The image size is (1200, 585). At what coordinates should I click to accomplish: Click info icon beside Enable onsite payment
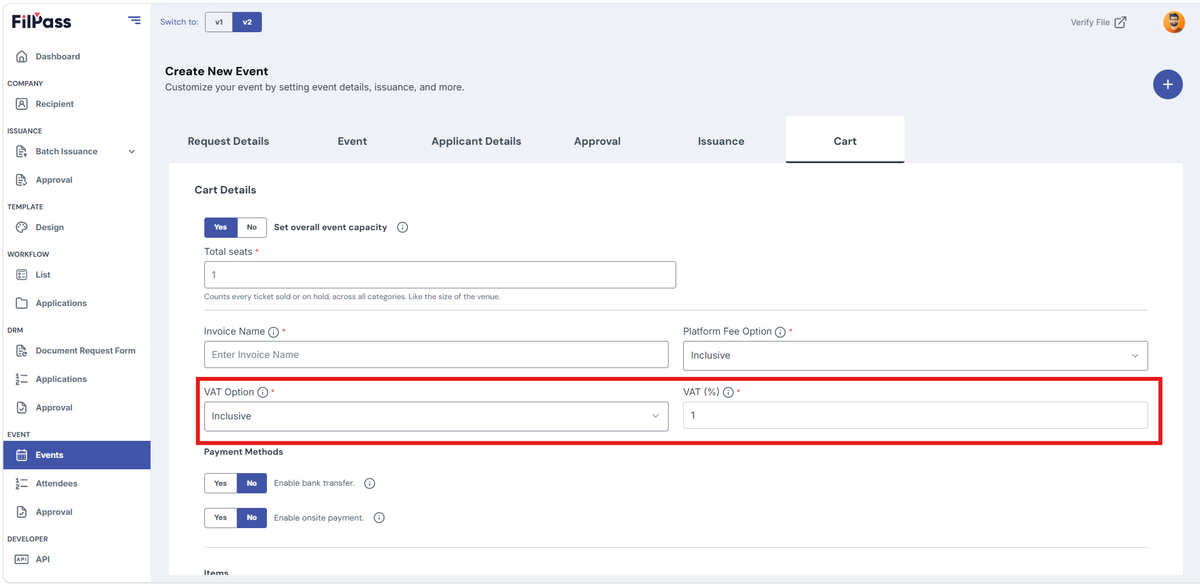coord(379,518)
